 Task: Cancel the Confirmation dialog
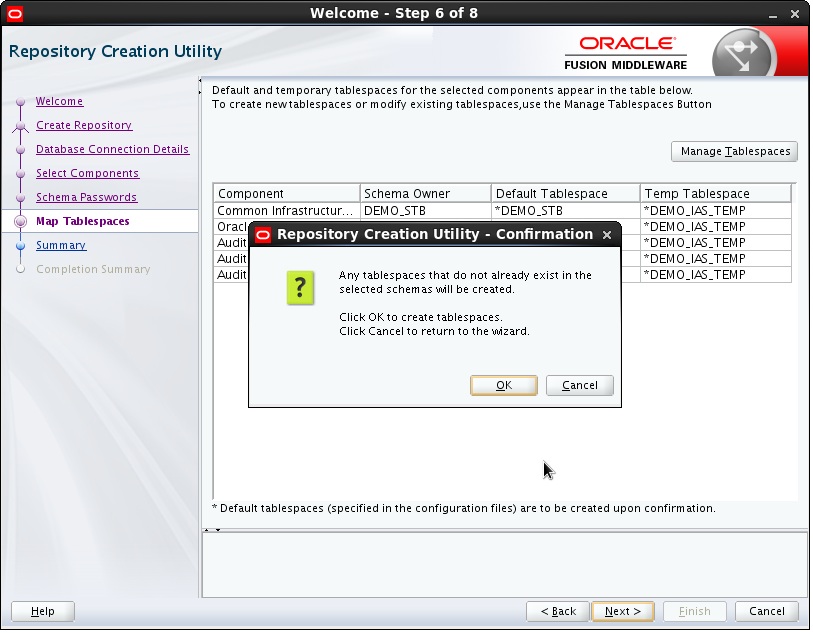[581, 386]
